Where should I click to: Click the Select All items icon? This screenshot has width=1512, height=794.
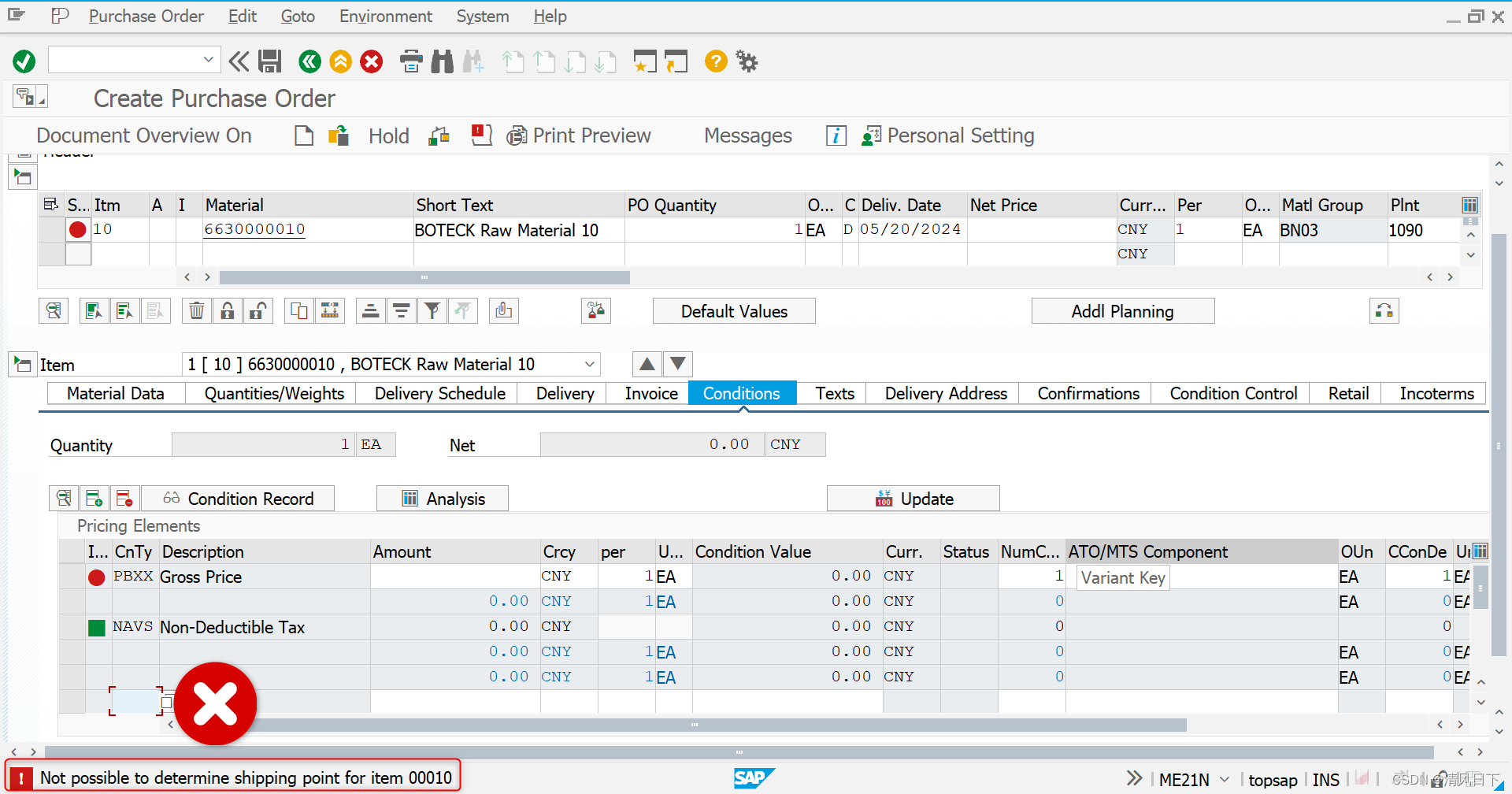[94, 311]
